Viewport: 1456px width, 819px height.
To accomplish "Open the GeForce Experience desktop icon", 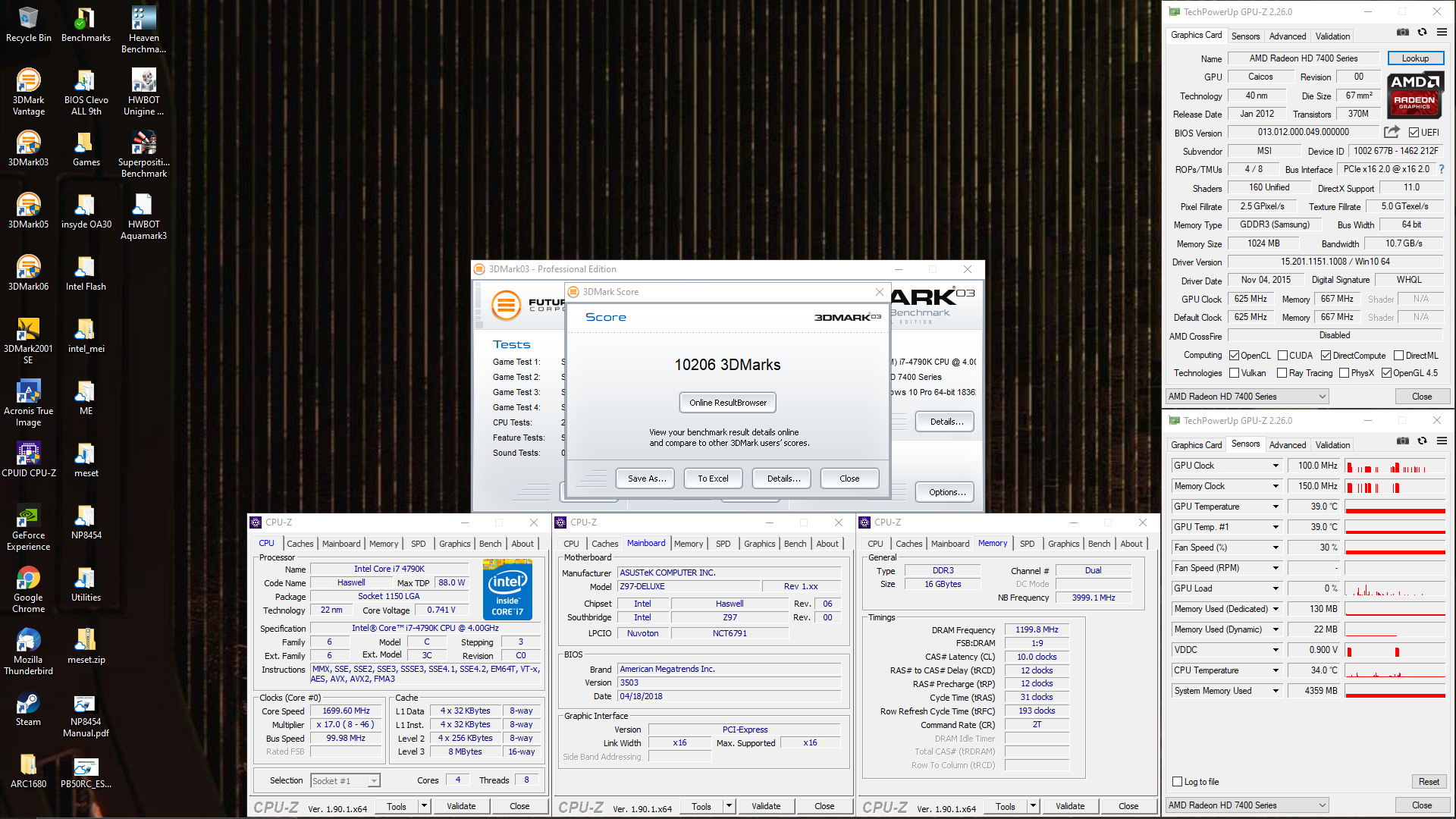I will click(28, 527).
